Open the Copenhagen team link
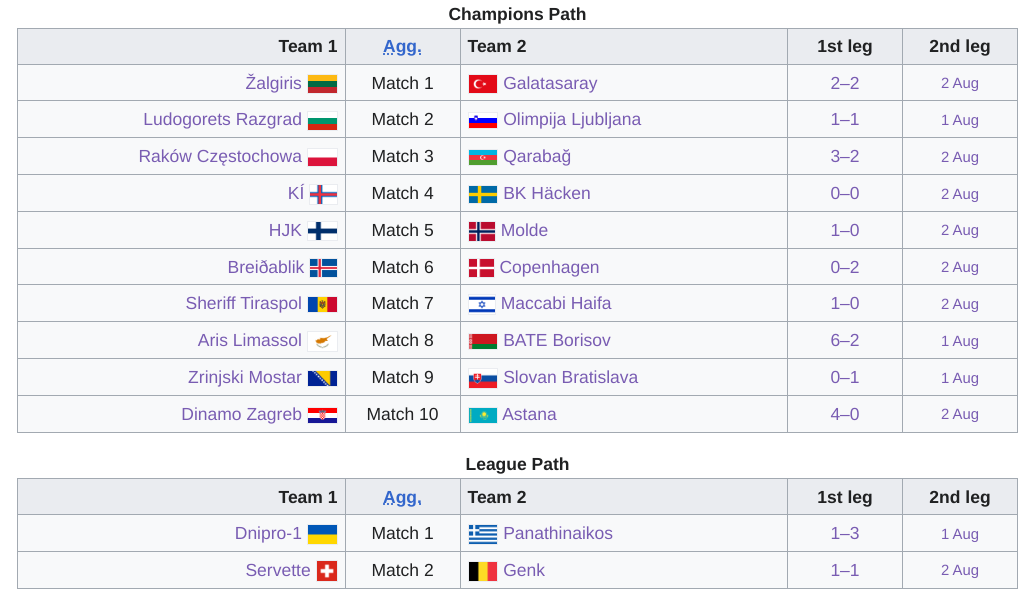Image resolution: width=1036 pixels, height=605 pixels. 549,267
